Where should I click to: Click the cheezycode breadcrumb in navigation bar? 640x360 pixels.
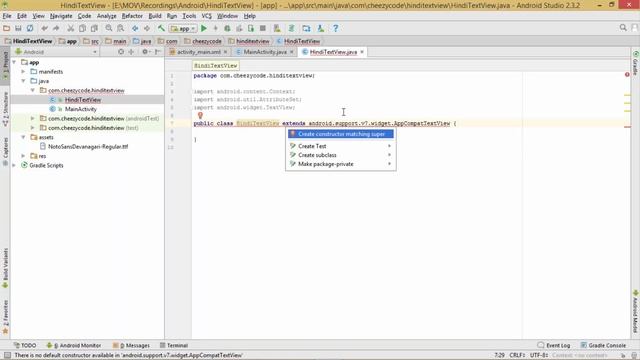coord(203,41)
